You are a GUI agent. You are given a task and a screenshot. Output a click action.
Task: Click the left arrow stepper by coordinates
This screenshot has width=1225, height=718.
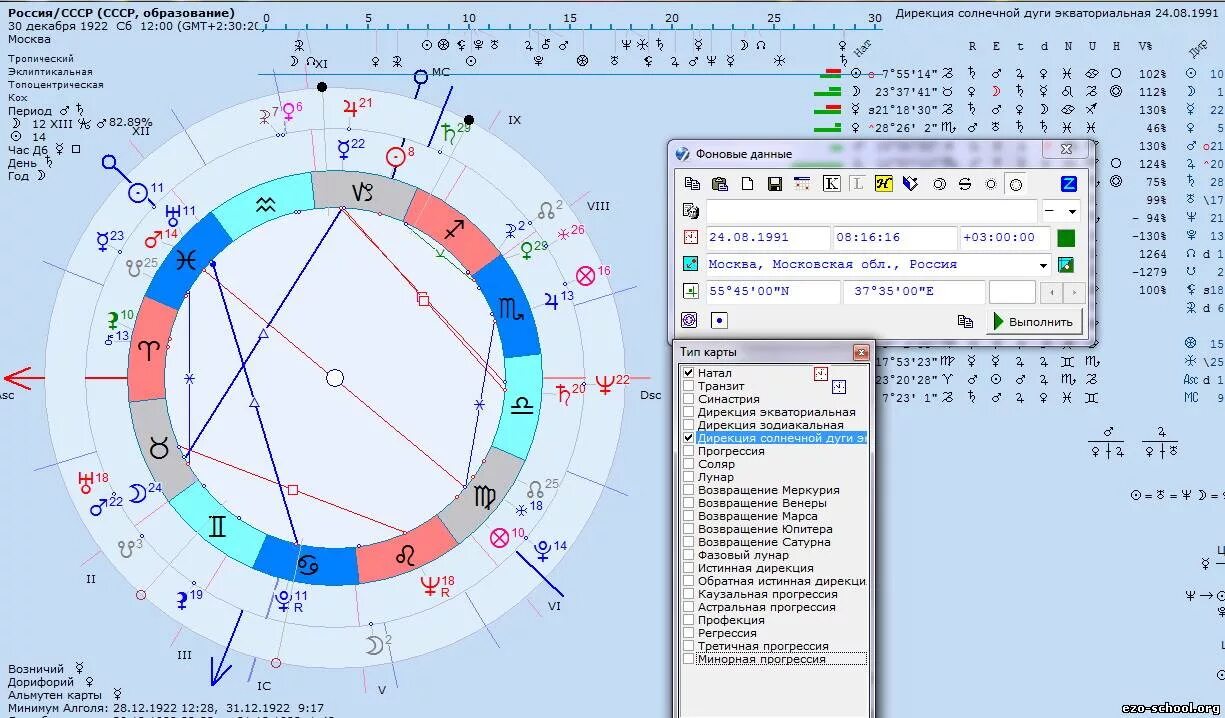(1050, 292)
